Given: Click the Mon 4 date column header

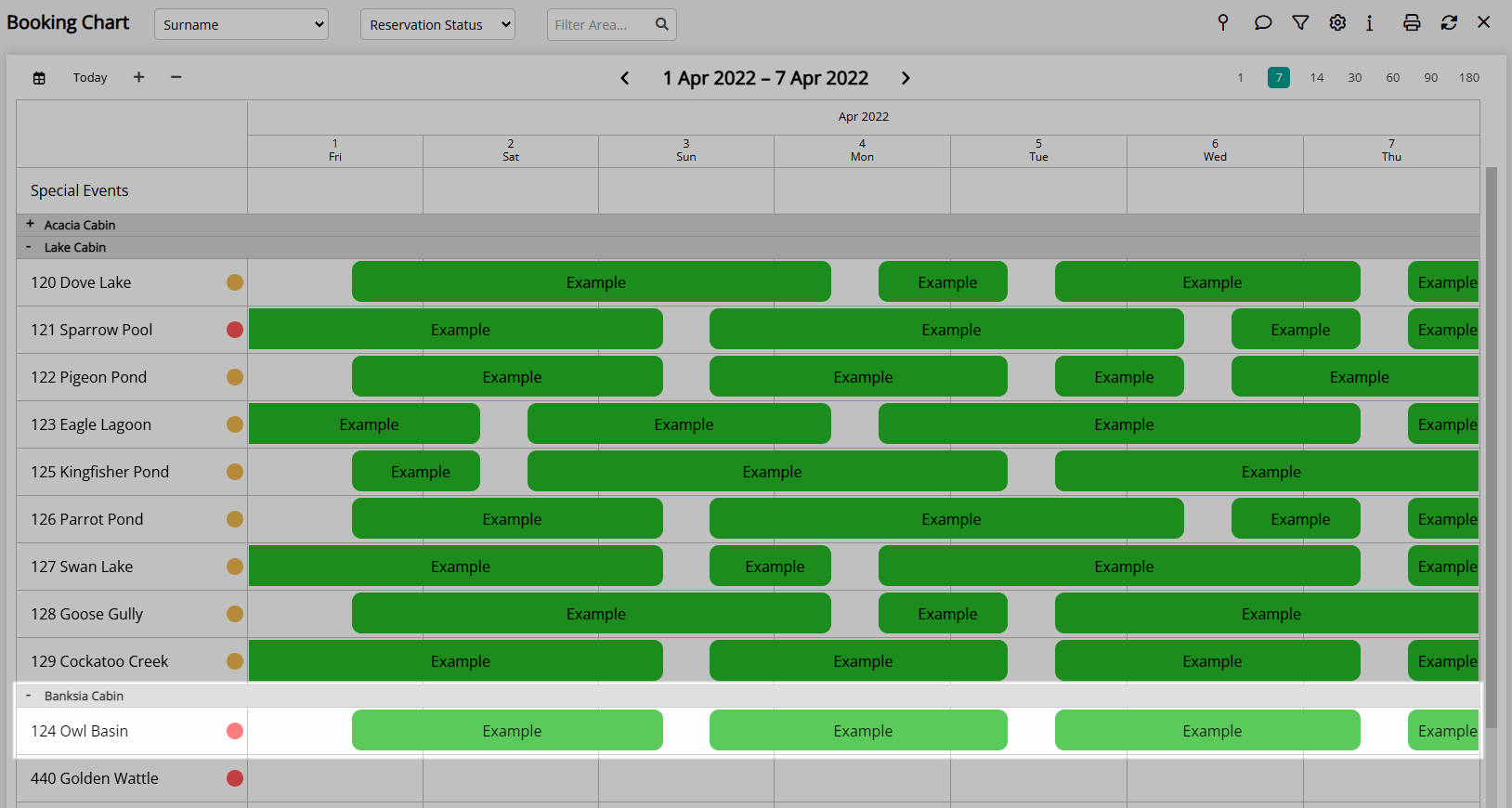Looking at the screenshot, I should pos(862,150).
